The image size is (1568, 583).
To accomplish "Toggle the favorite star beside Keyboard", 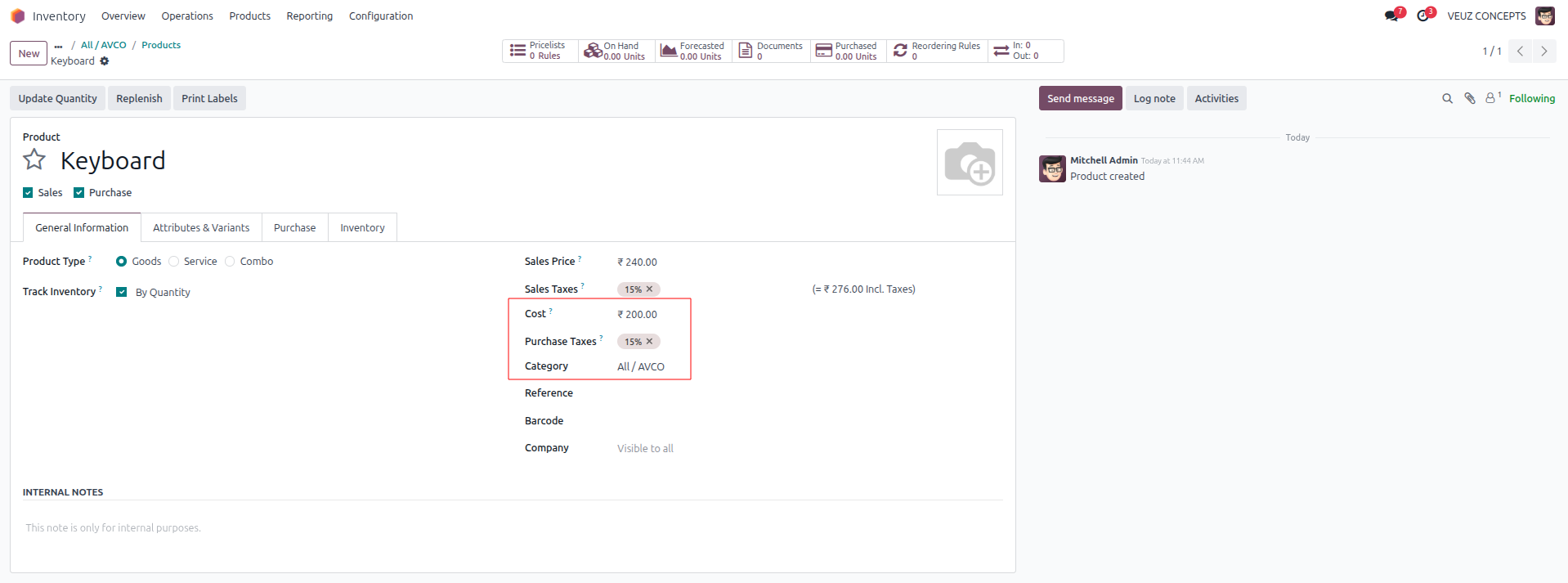I will tap(34, 159).
